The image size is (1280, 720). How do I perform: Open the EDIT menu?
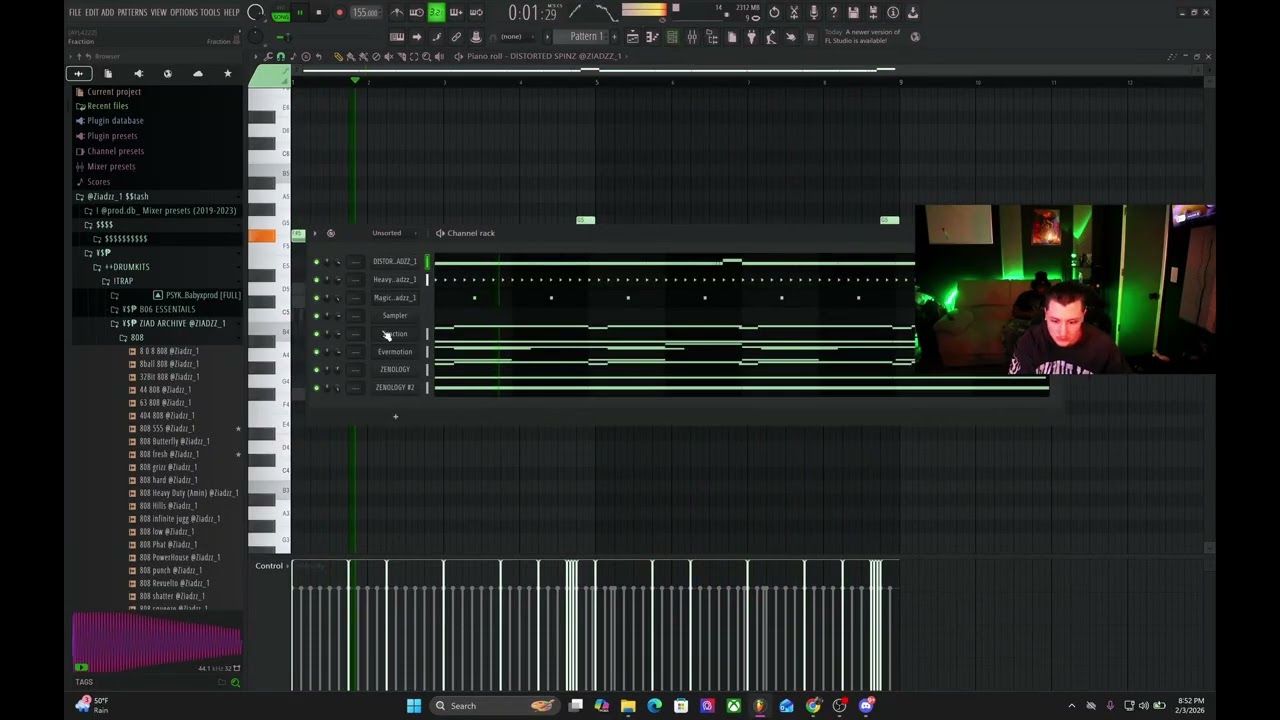pos(91,13)
